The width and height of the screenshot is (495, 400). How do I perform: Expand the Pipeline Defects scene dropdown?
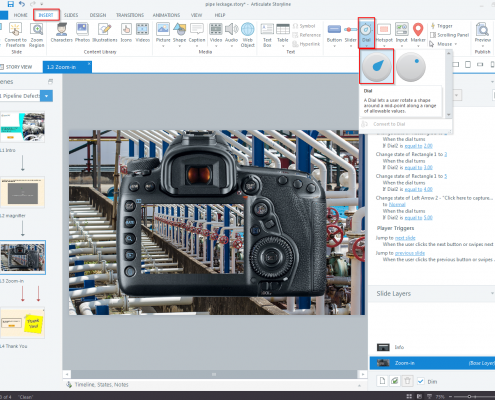[47, 96]
